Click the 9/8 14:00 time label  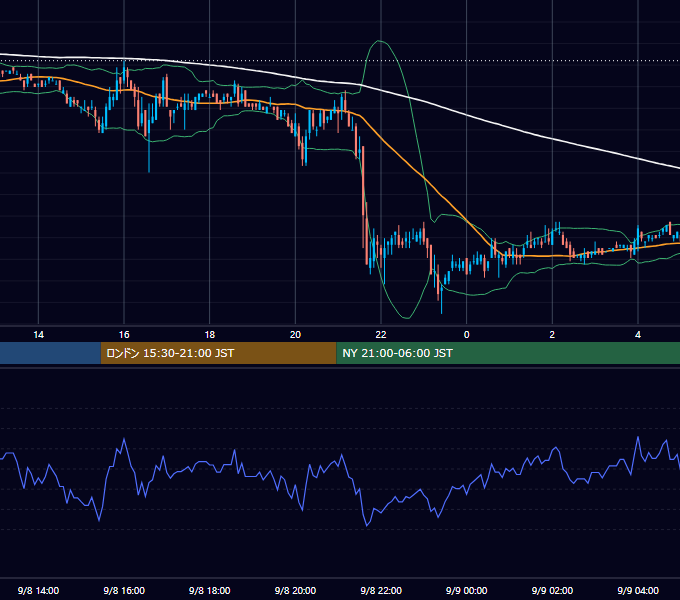pyautogui.click(x=38, y=590)
